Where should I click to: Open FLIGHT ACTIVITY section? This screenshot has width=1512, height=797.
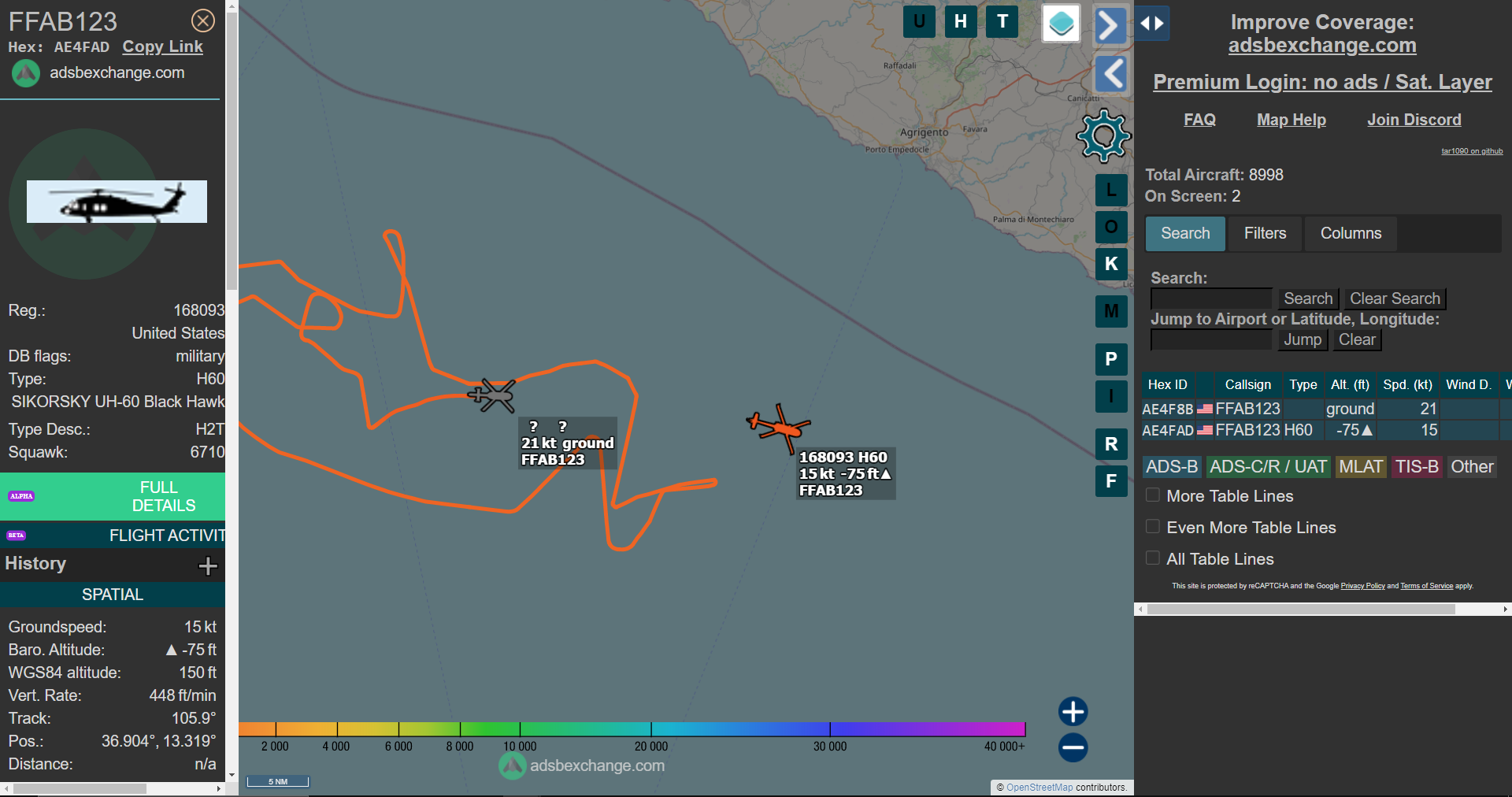pyautogui.click(x=113, y=536)
